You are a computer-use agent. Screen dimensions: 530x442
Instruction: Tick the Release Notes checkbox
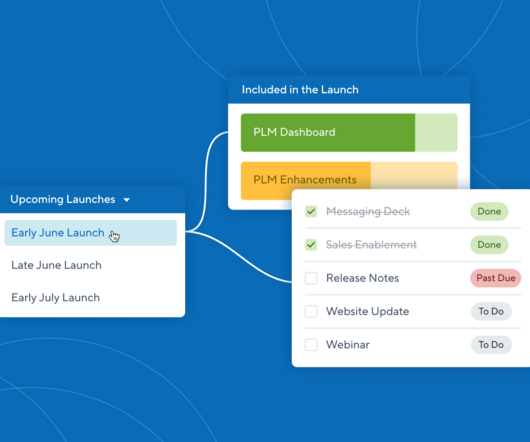(311, 278)
